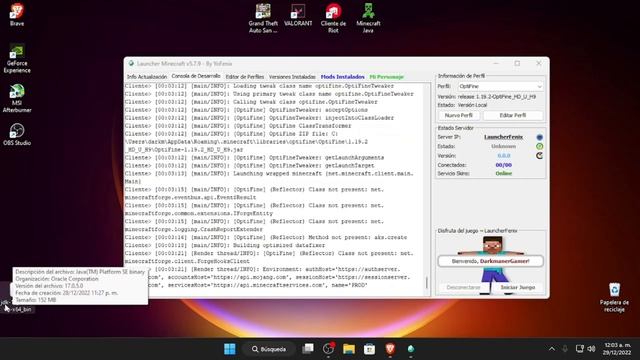Open the VALORANT desktop shortcut

pyautogui.click(x=298, y=15)
